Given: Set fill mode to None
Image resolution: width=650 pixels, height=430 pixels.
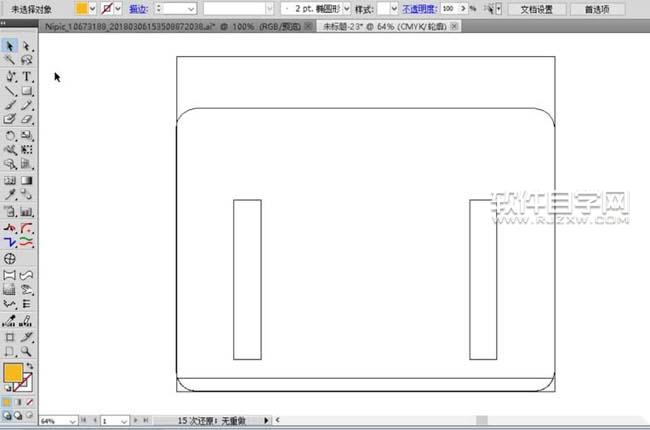Looking at the screenshot, I should (29, 402).
